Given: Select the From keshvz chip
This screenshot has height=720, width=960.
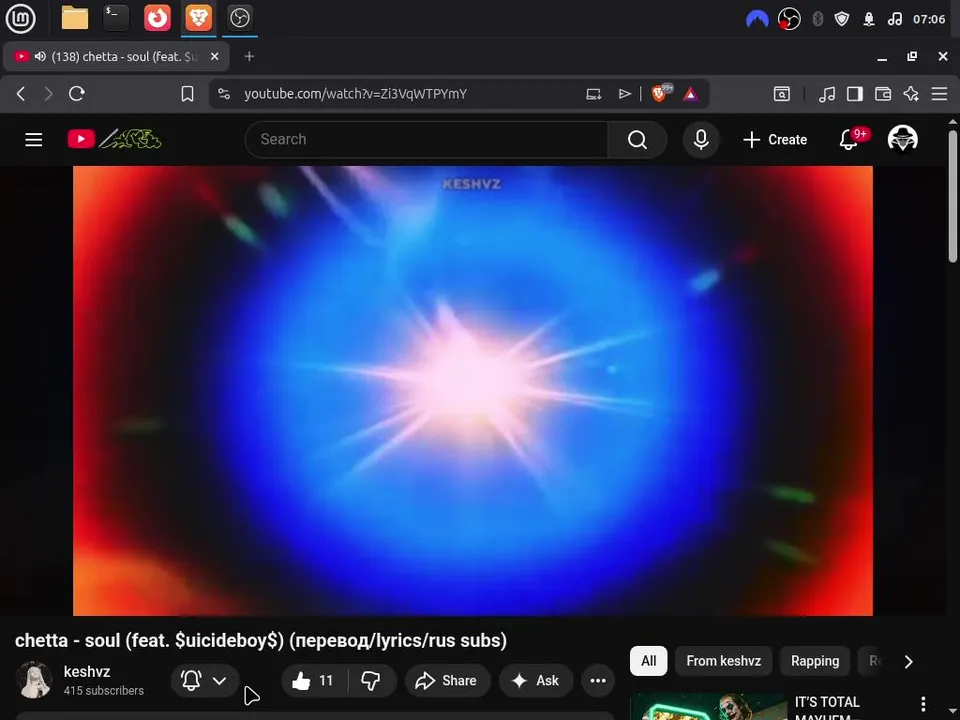Looking at the screenshot, I should [724, 661].
